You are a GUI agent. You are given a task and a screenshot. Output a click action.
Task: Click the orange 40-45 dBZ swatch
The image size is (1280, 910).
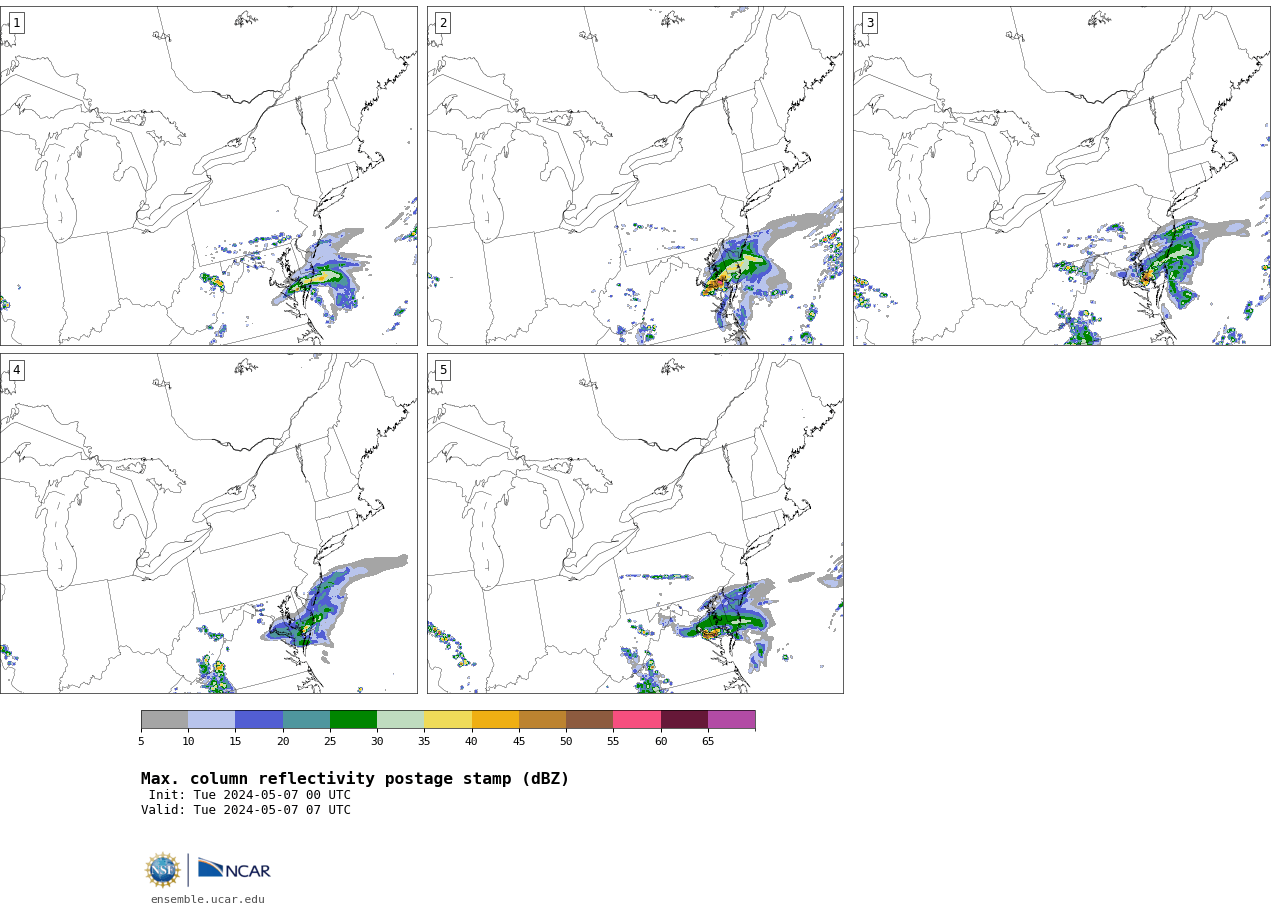point(495,720)
